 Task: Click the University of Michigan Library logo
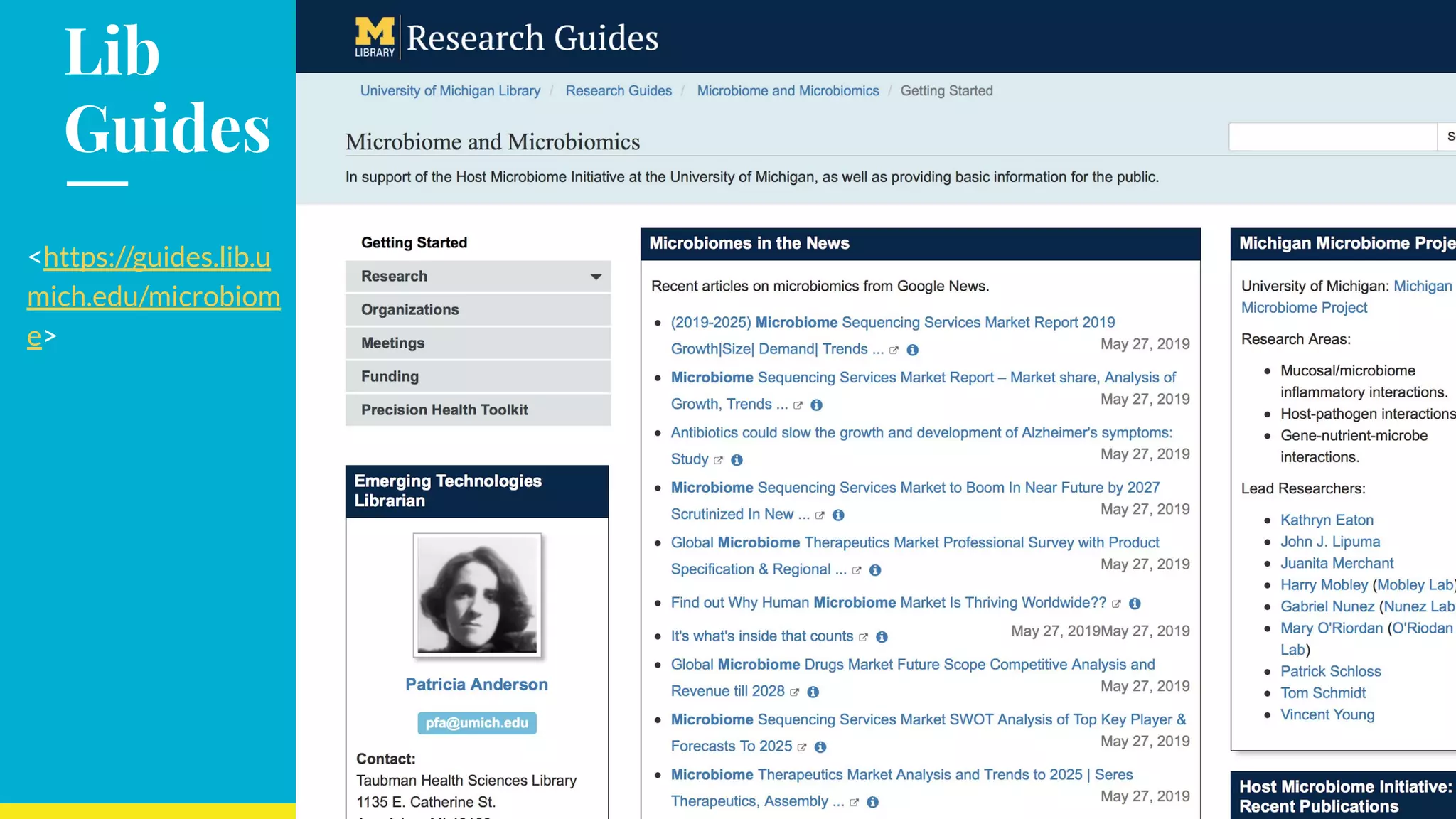(x=375, y=37)
